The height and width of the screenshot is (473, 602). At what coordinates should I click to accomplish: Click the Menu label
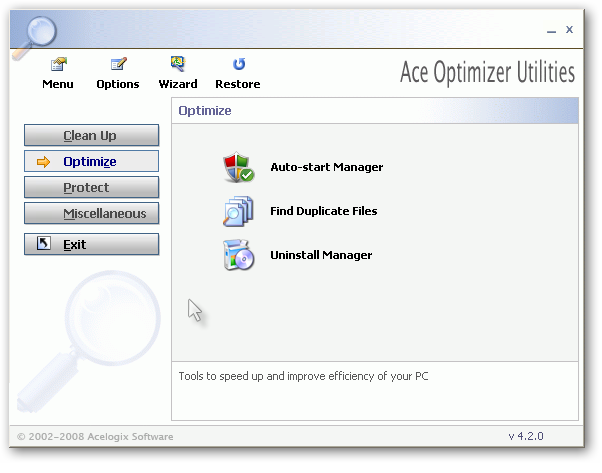[x=58, y=84]
